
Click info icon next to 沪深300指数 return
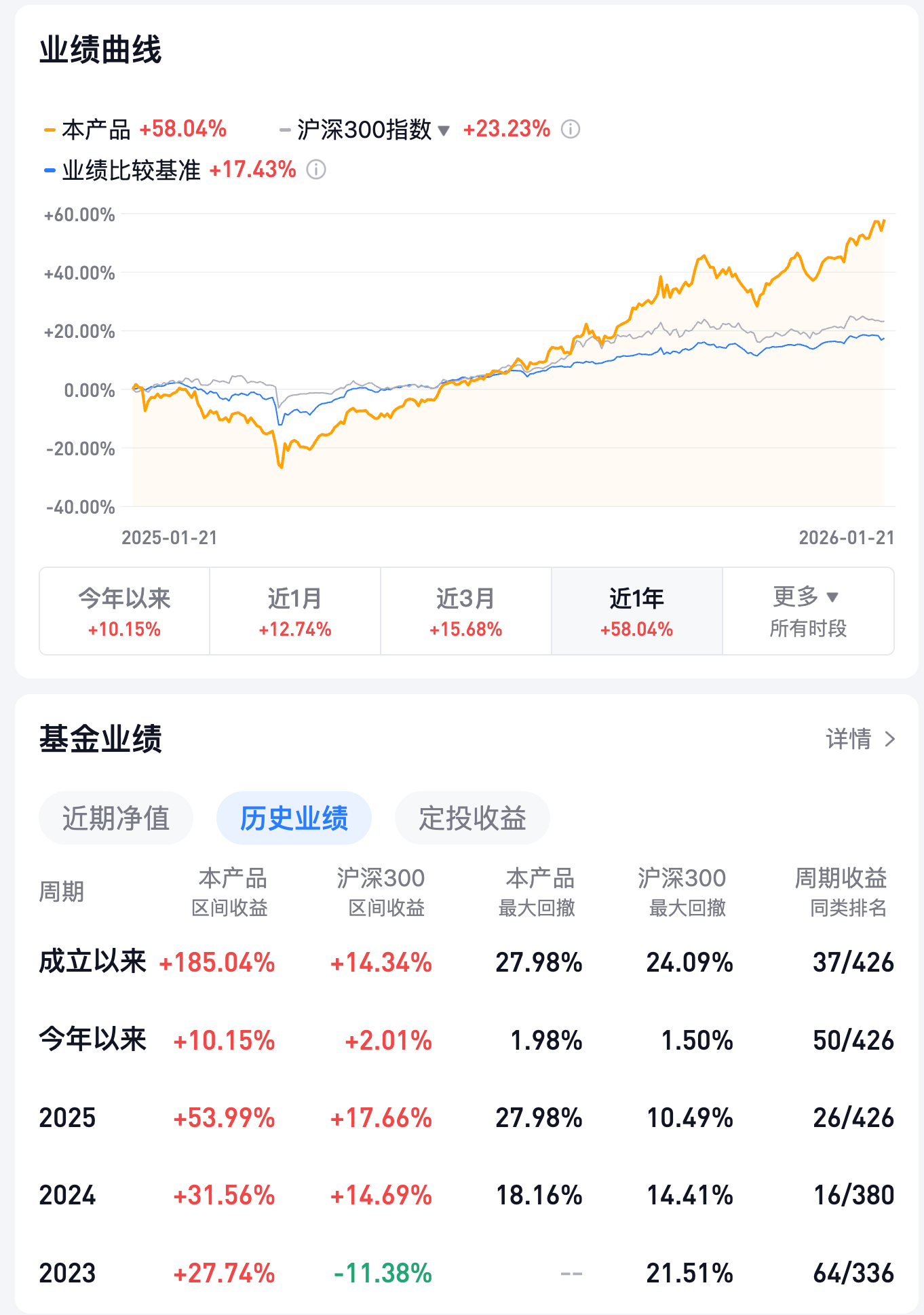570,129
